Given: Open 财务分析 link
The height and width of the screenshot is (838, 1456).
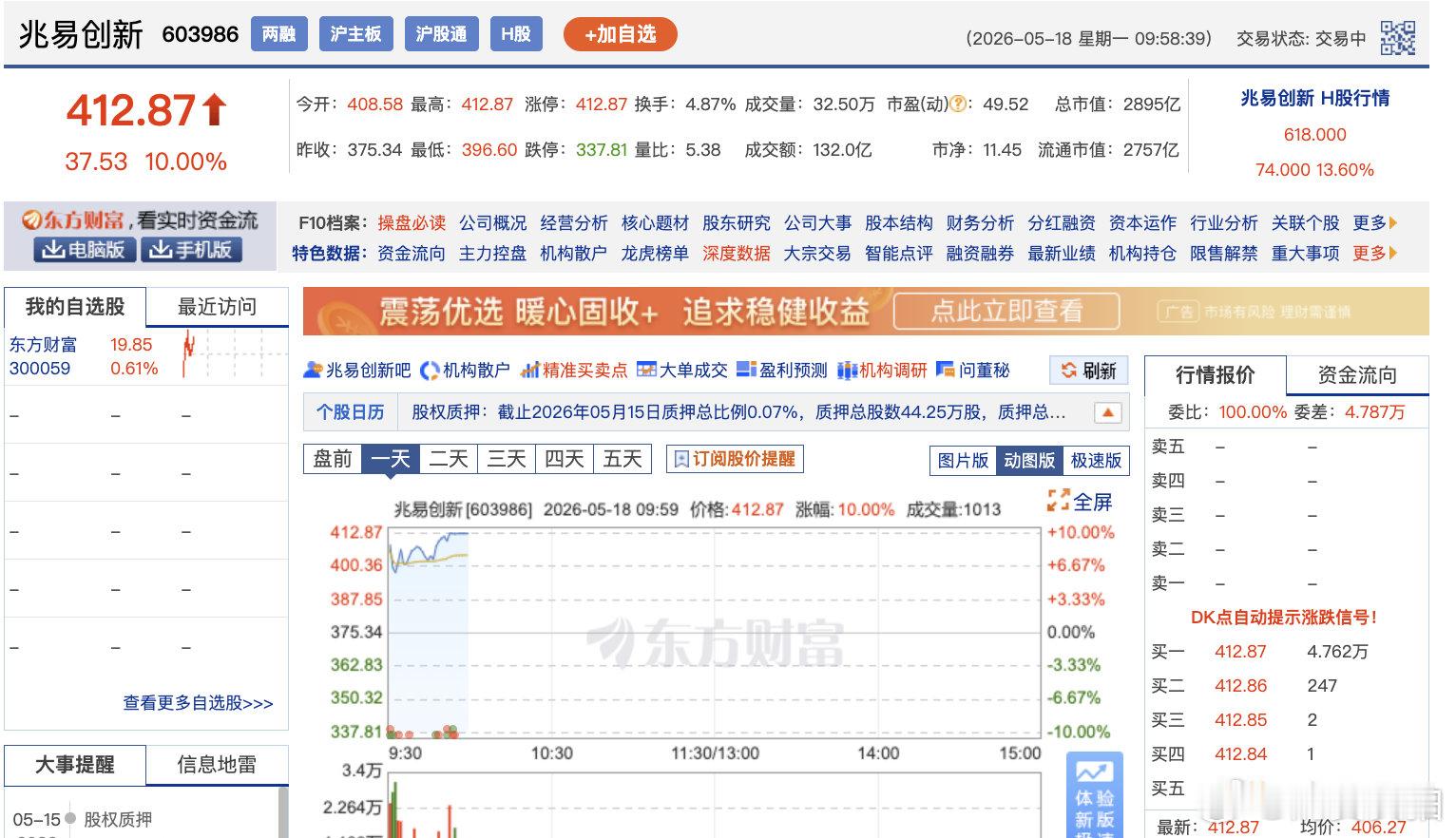Looking at the screenshot, I should pyautogui.click(x=980, y=222).
